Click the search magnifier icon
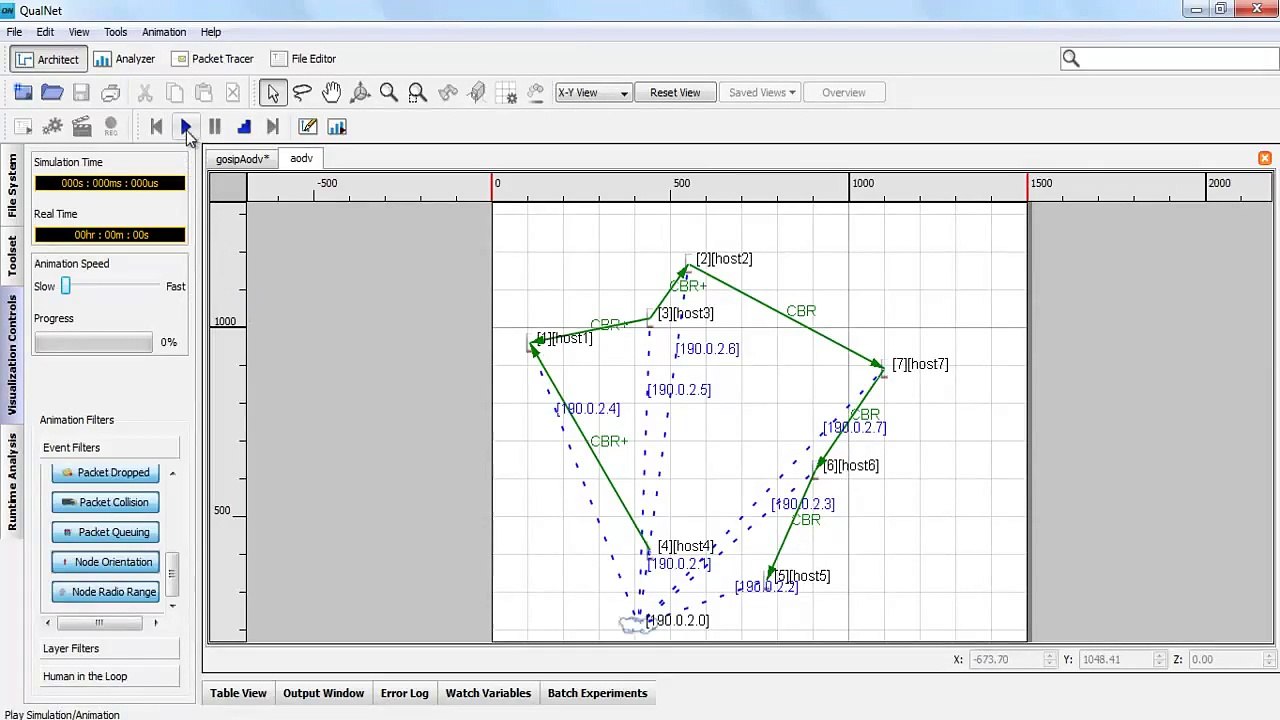Image resolution: width=1280 pixels, height=720 pixels. click(1071, 59)
